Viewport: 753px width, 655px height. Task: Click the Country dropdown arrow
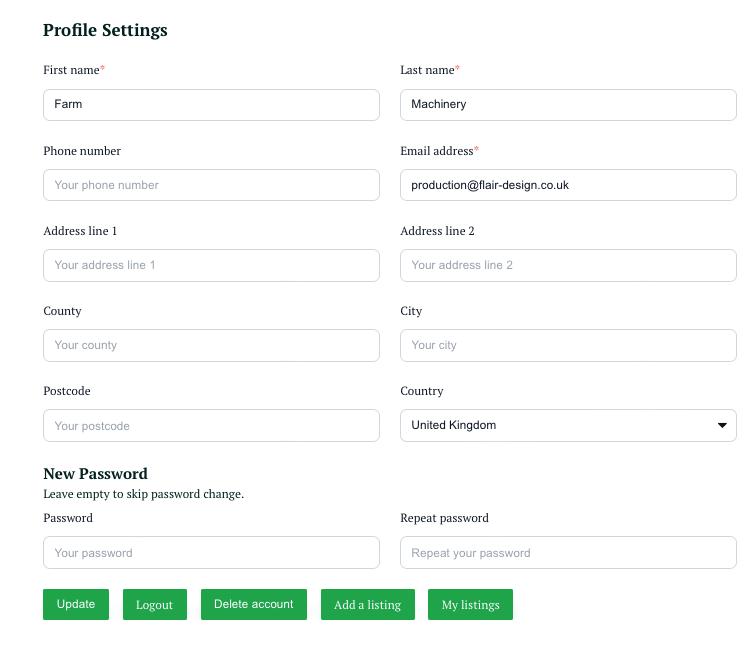click(722, 425)
